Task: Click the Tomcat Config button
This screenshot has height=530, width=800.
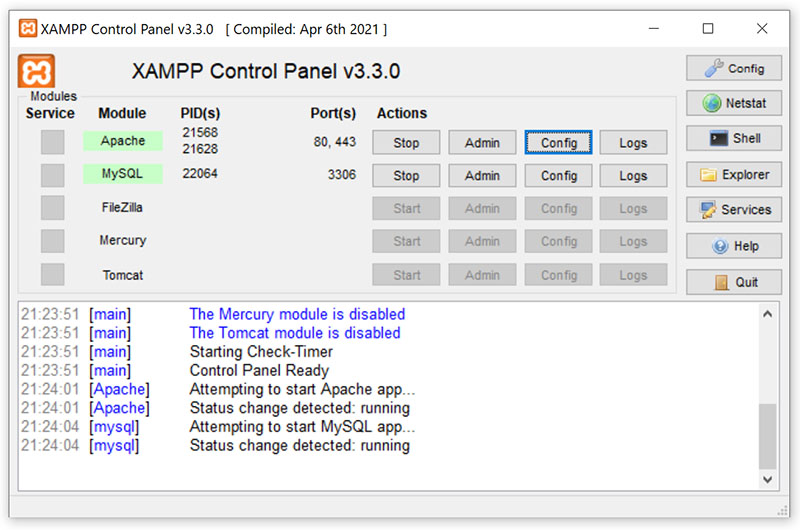Action: (x=559, y=275)
